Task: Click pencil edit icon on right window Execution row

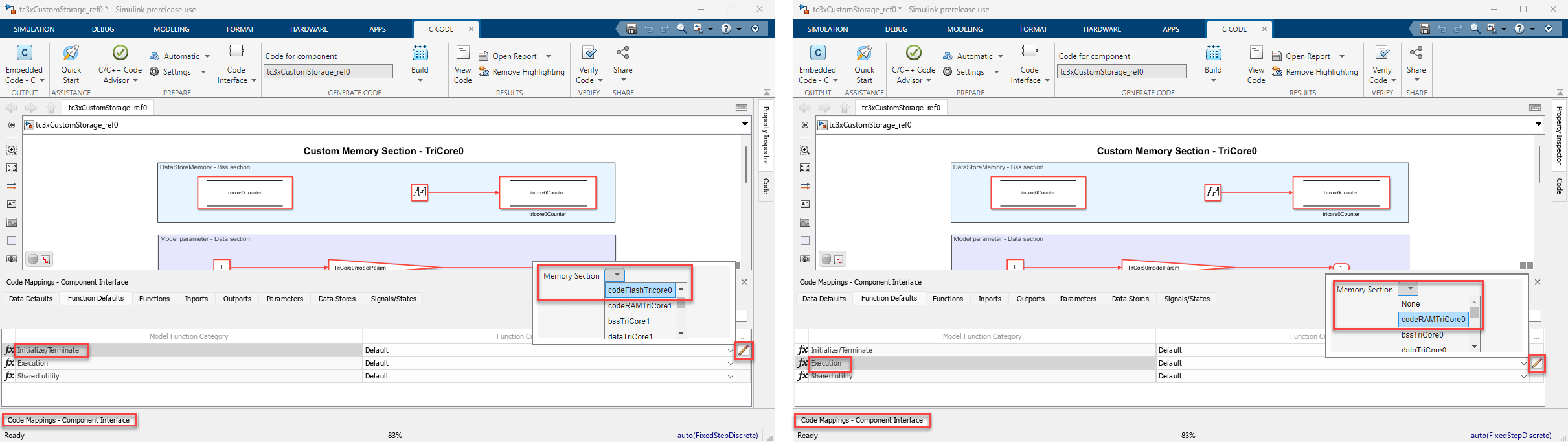Action: (1536, 364)
